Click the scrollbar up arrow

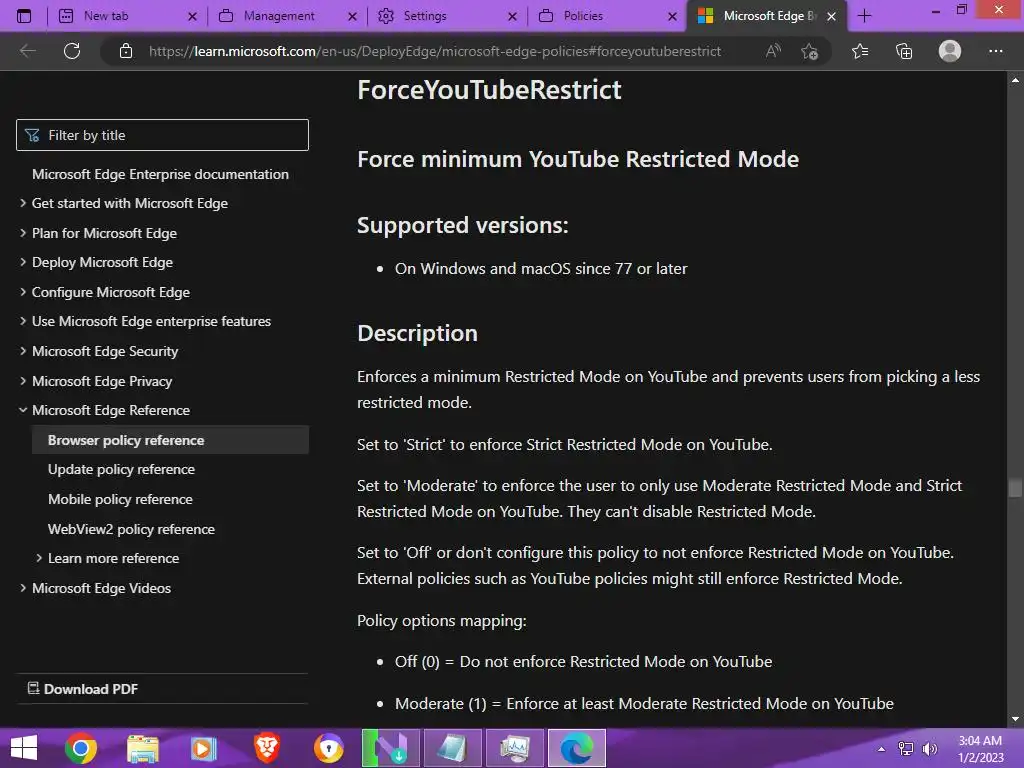click(1015, 80)
